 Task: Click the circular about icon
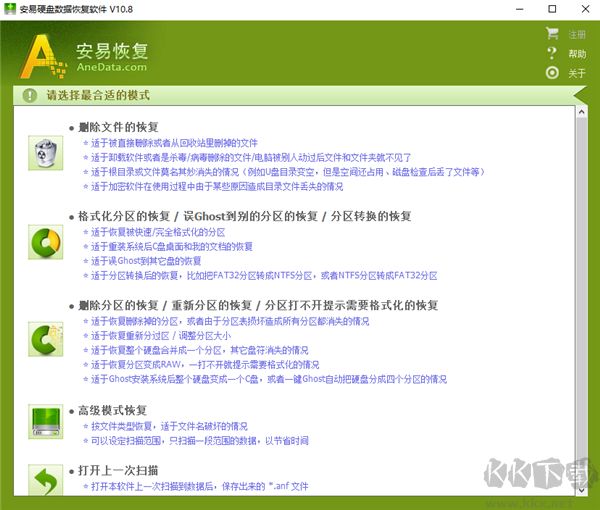click(x=552, y=73)
